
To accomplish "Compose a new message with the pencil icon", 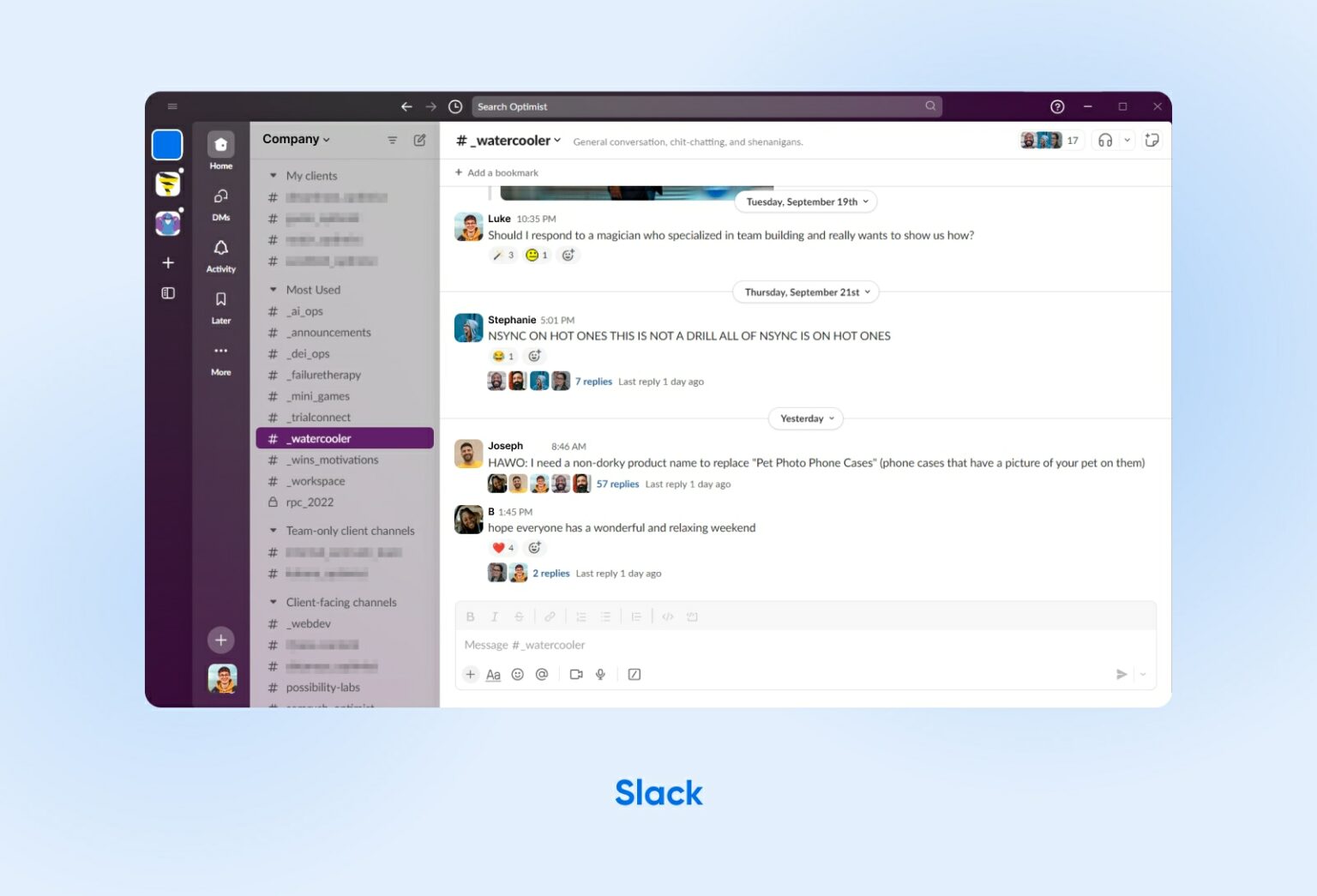I will pos(420,139).
